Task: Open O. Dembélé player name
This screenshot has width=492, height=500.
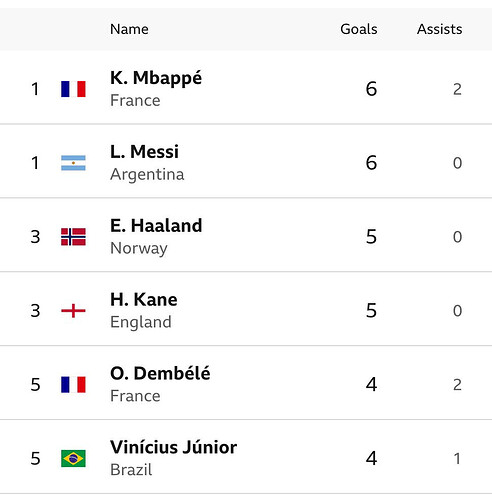Action: (160, 373)
